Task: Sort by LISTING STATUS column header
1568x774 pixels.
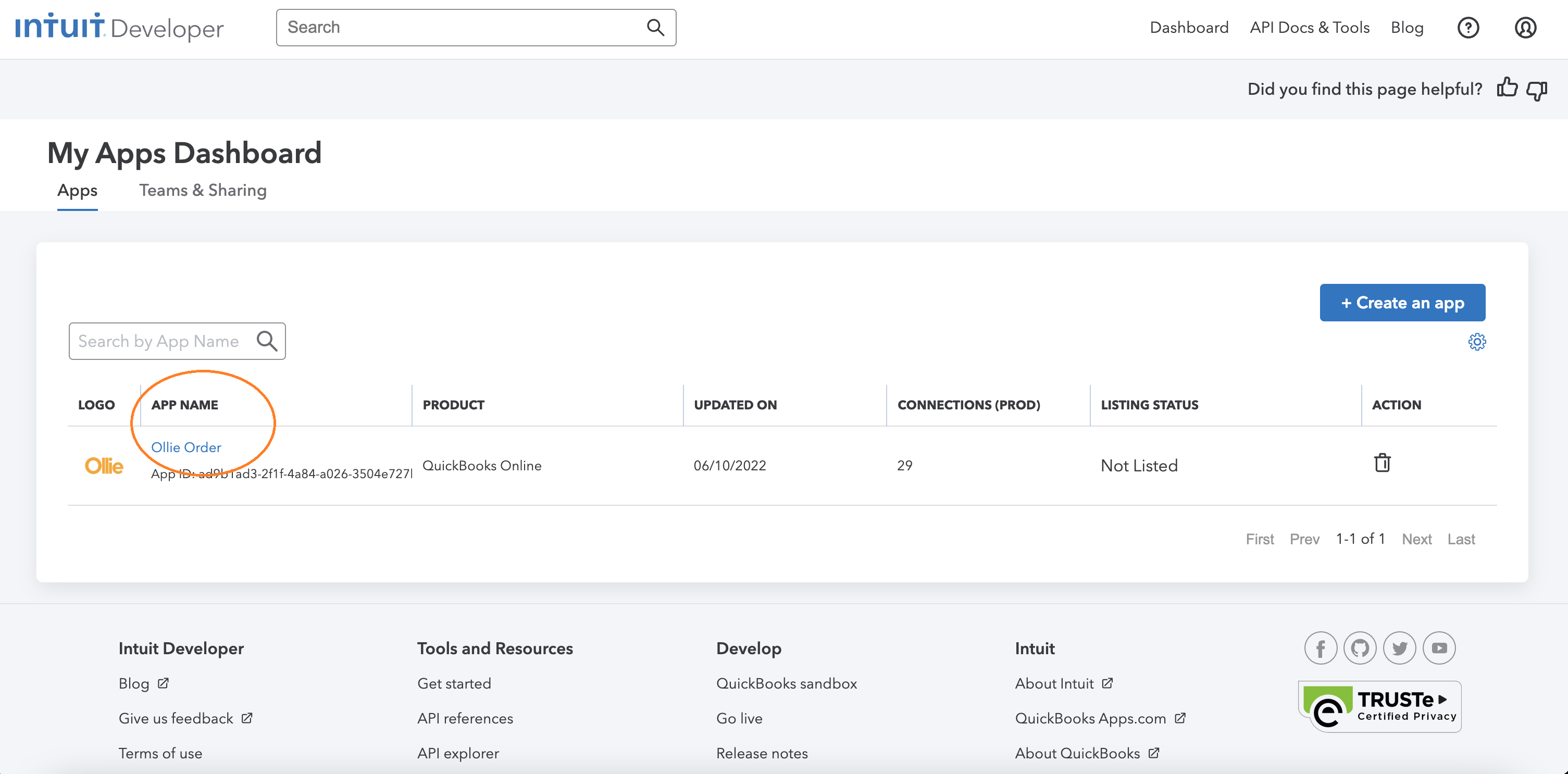Action: (x=1149, y=405)
